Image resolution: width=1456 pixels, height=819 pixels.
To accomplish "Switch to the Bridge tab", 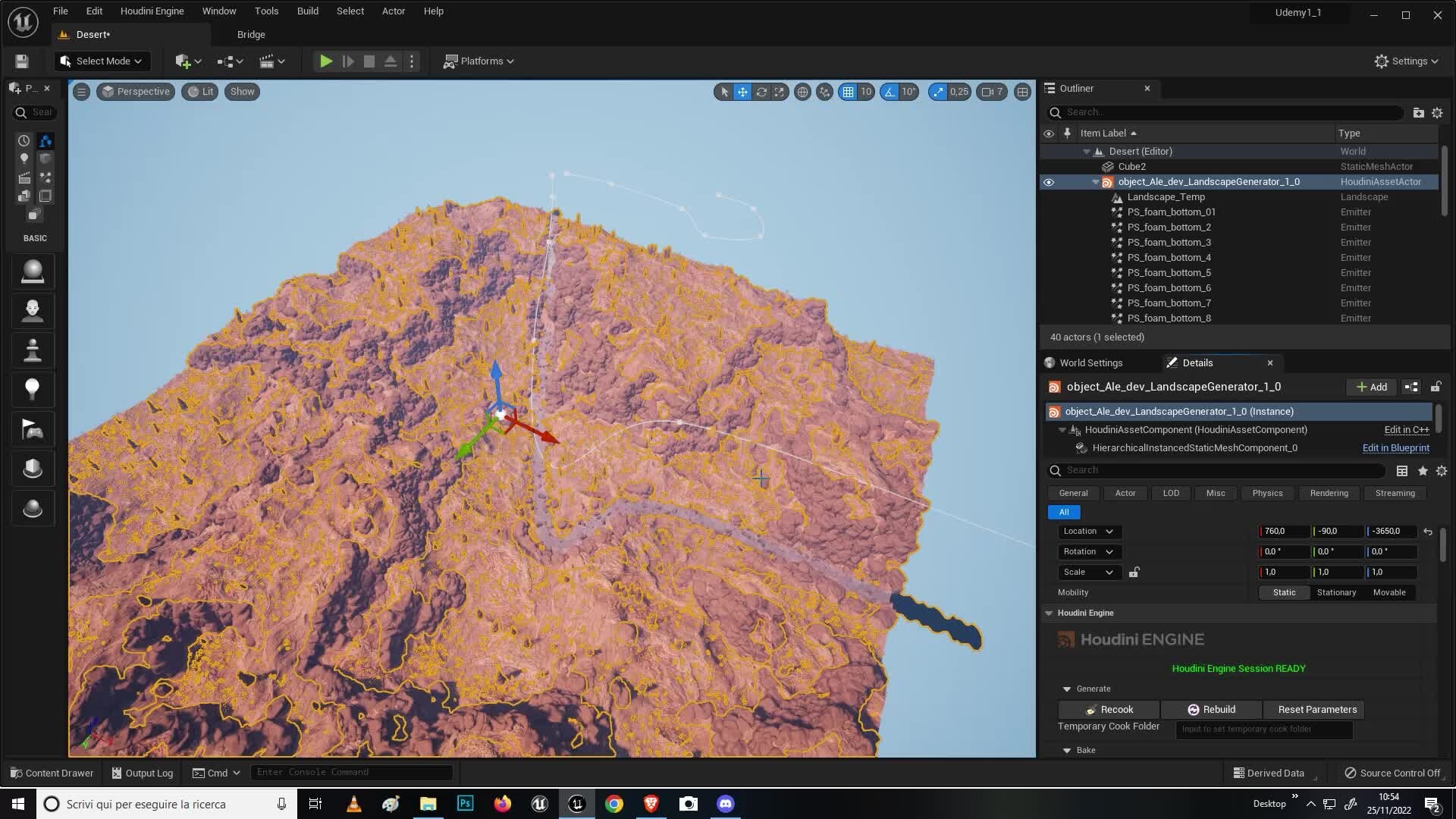I will [251, 34].
